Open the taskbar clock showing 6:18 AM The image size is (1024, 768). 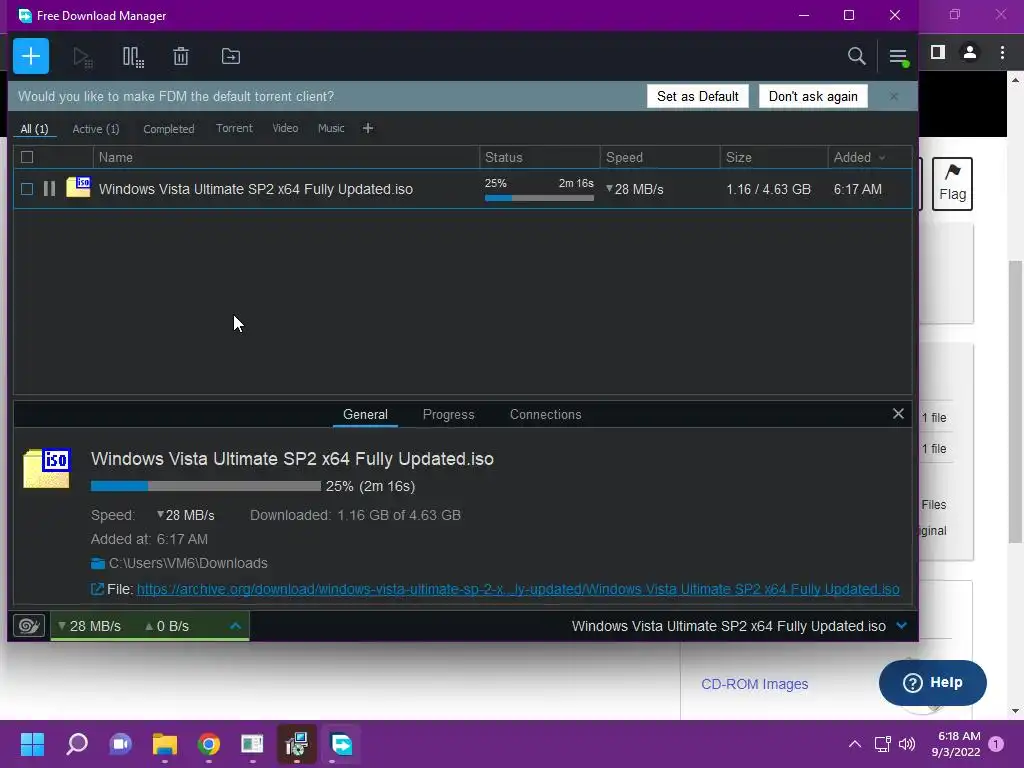(956, 744)
